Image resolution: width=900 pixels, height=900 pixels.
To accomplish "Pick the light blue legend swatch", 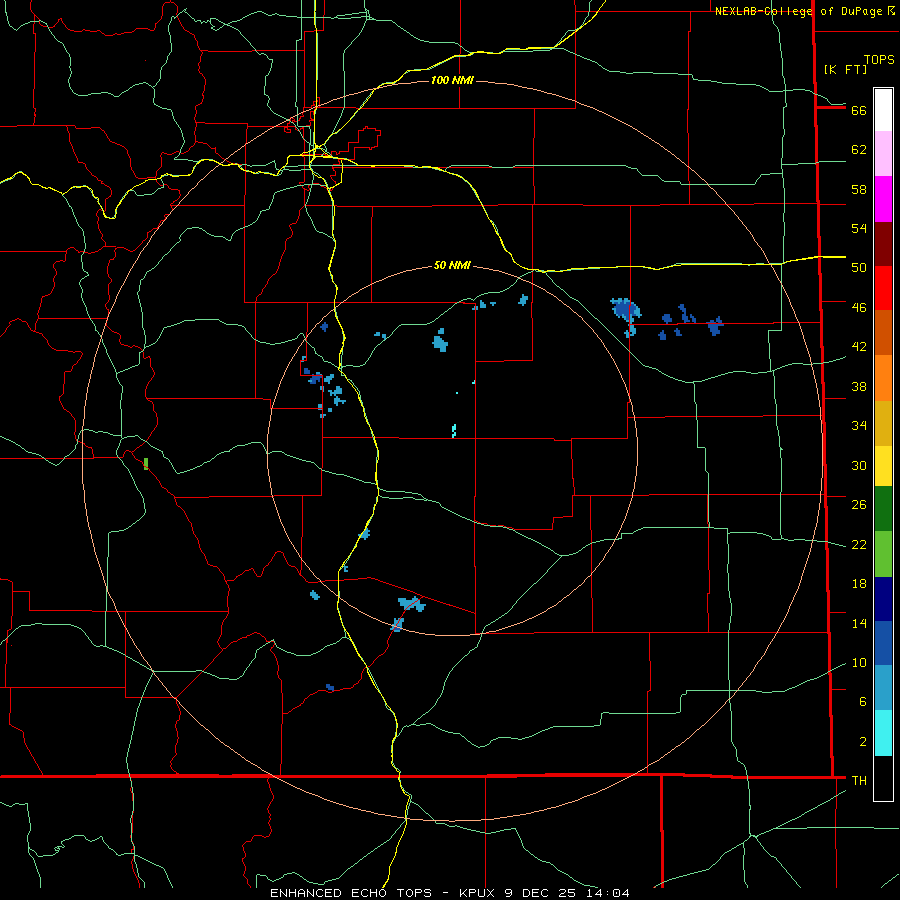I will pos(883,688).
